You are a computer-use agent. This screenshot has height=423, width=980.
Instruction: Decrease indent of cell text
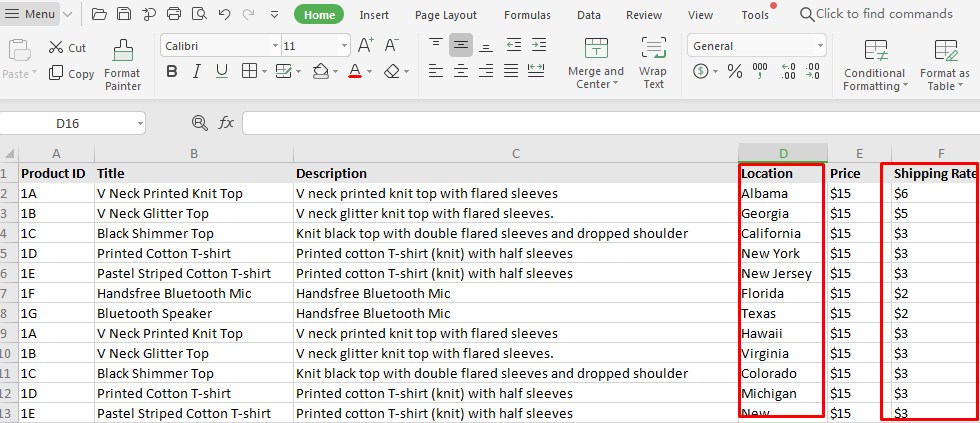(x=514, y=45)
